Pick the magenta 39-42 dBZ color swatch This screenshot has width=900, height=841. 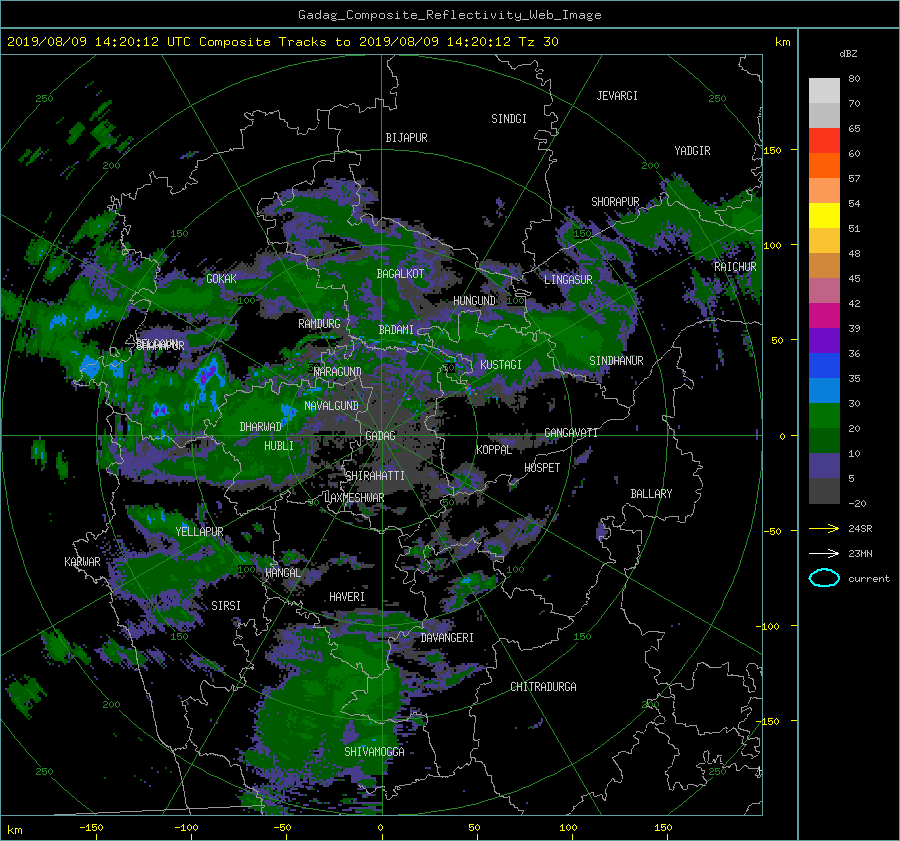[x=824, y=316]
